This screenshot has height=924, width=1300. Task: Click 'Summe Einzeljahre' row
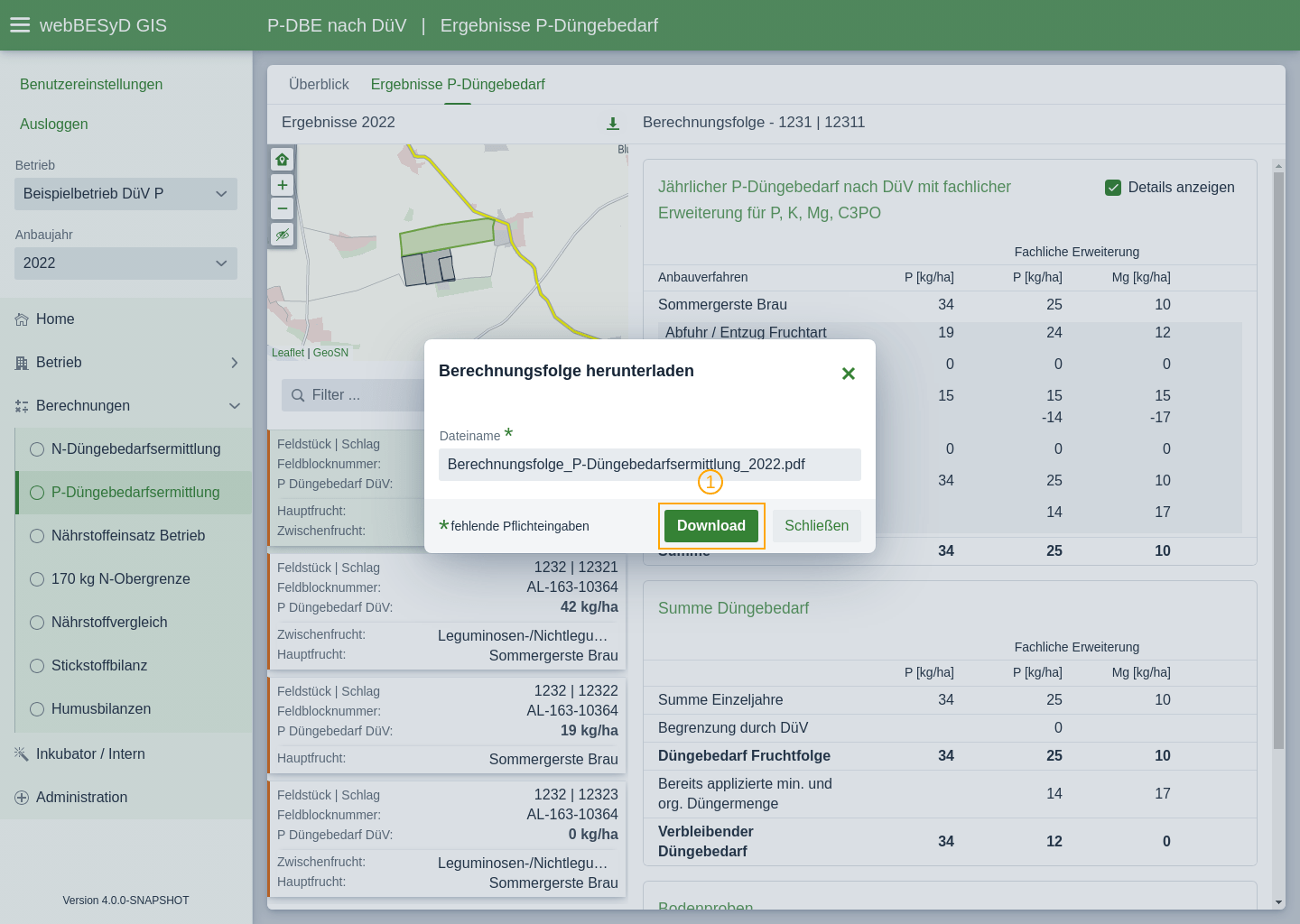click(950, 700)
